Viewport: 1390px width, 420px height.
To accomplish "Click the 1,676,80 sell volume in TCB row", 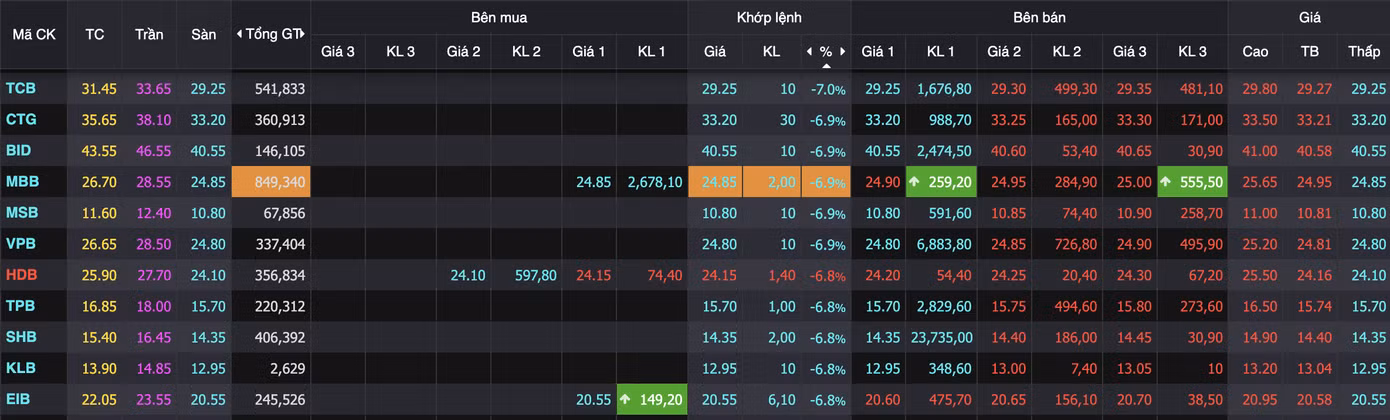I will (943, 88).
